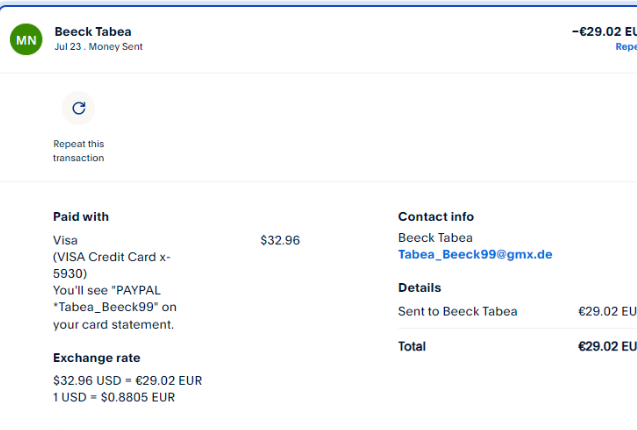Click the 'Exchange rate' heading
Viewport: 637px width, 430px height.
(96, 358)
